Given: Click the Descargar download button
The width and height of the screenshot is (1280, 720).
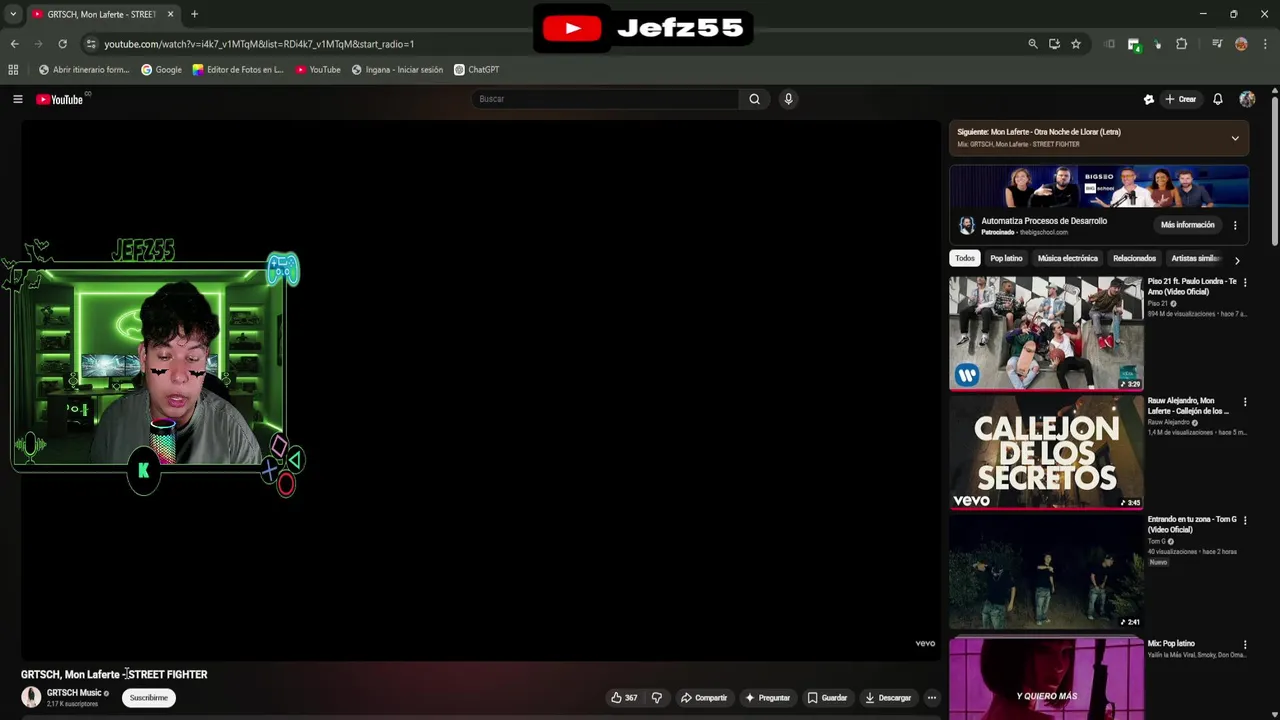Looking at the screenshot, I should tap(888, 698).
